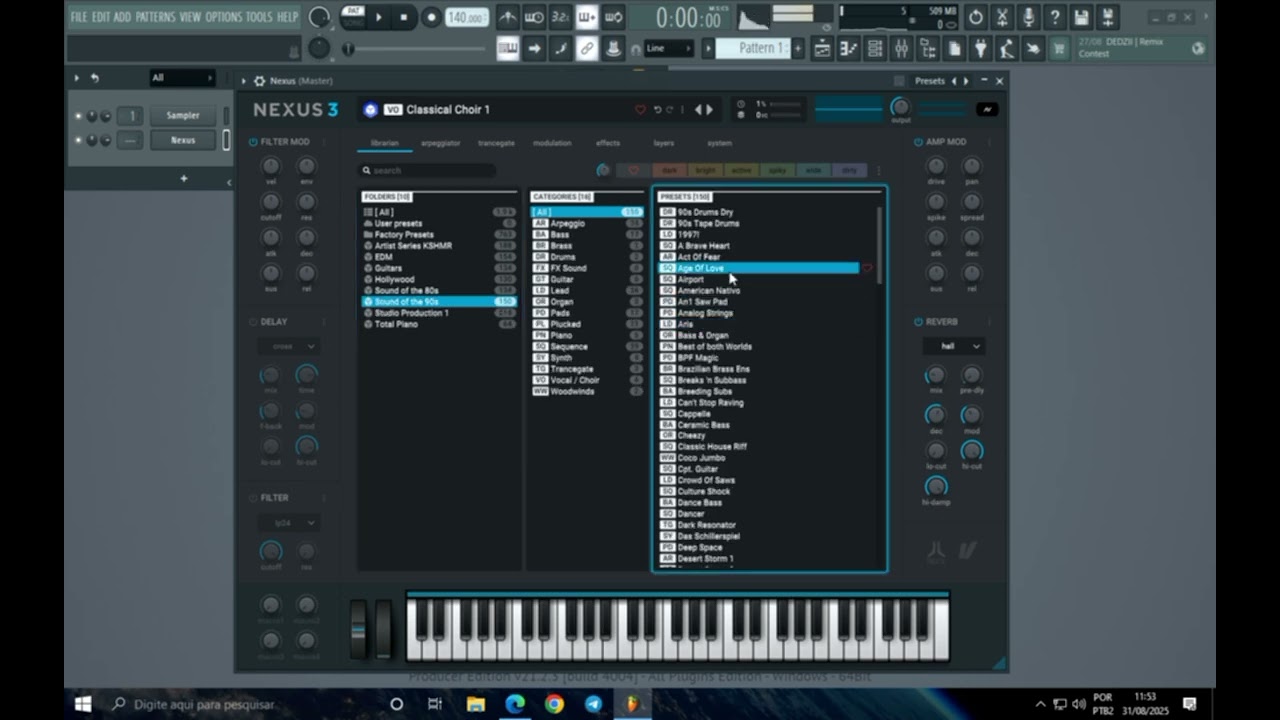Add channel with plus button
This screenshot has width=1280, height=720.
point(183,178)
